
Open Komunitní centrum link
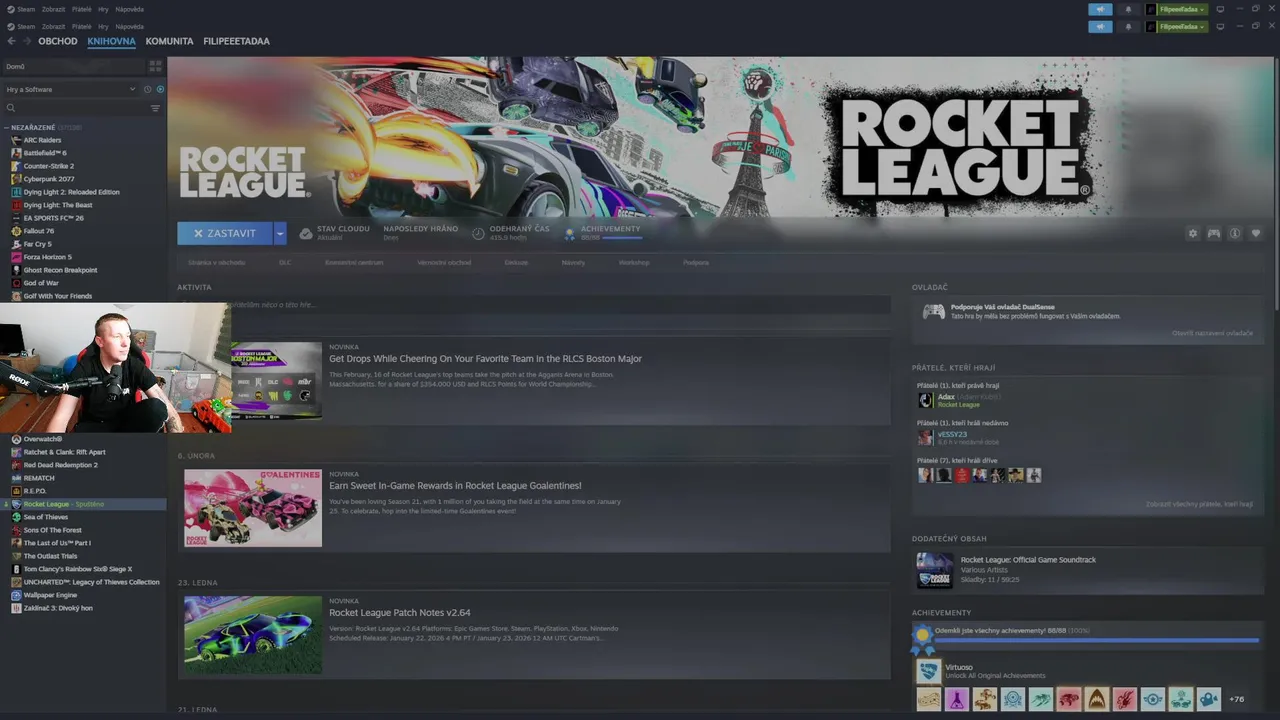(x=354, y=262)
